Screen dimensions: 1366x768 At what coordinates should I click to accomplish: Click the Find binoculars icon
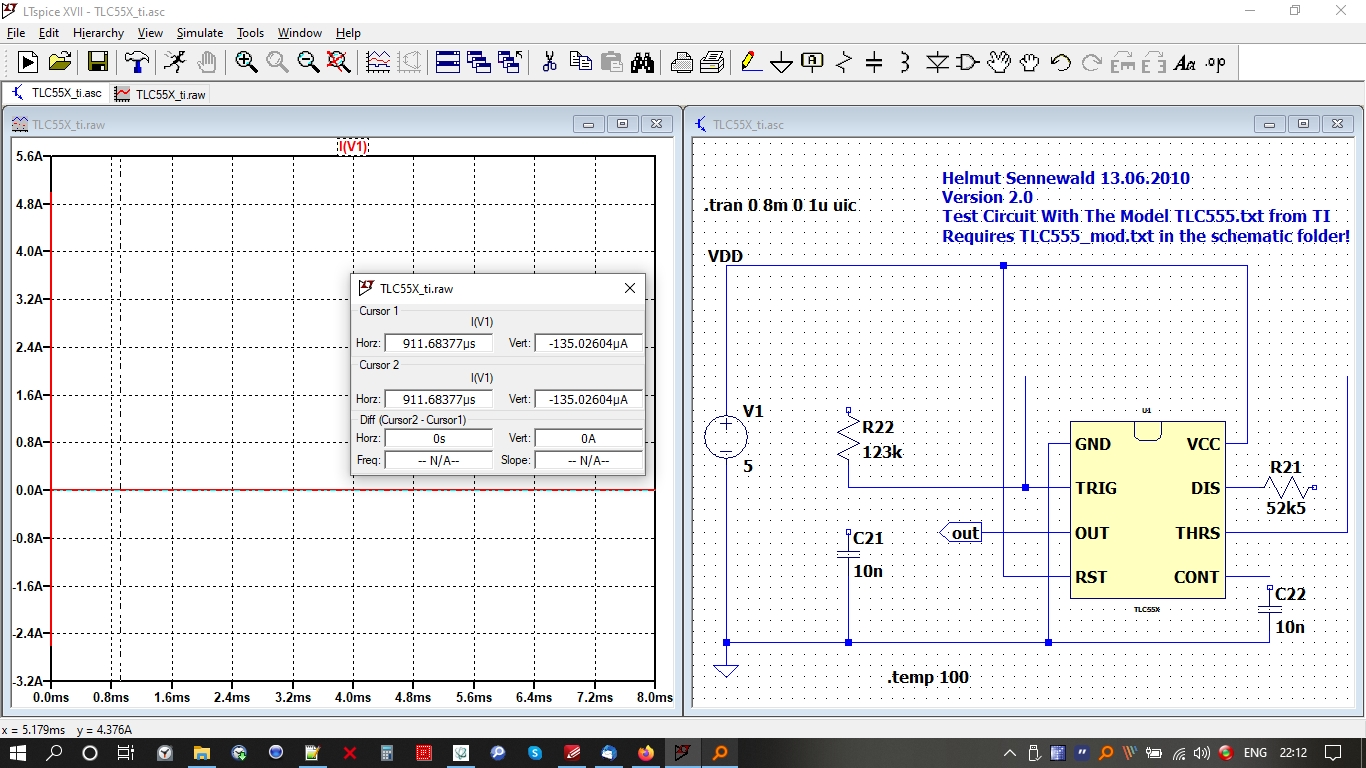642,62
